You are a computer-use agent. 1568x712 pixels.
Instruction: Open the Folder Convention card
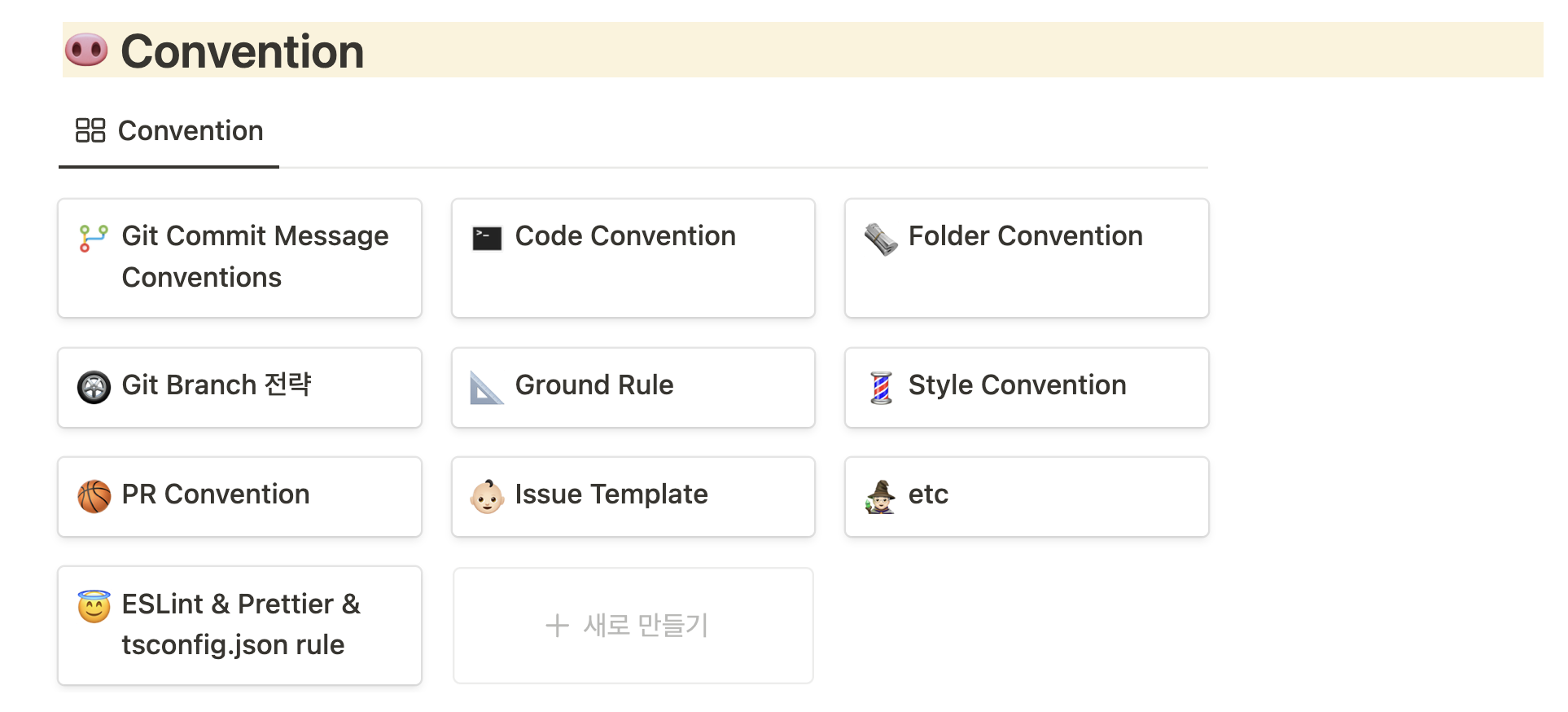pyautogui.click(x=1025, y=236)
